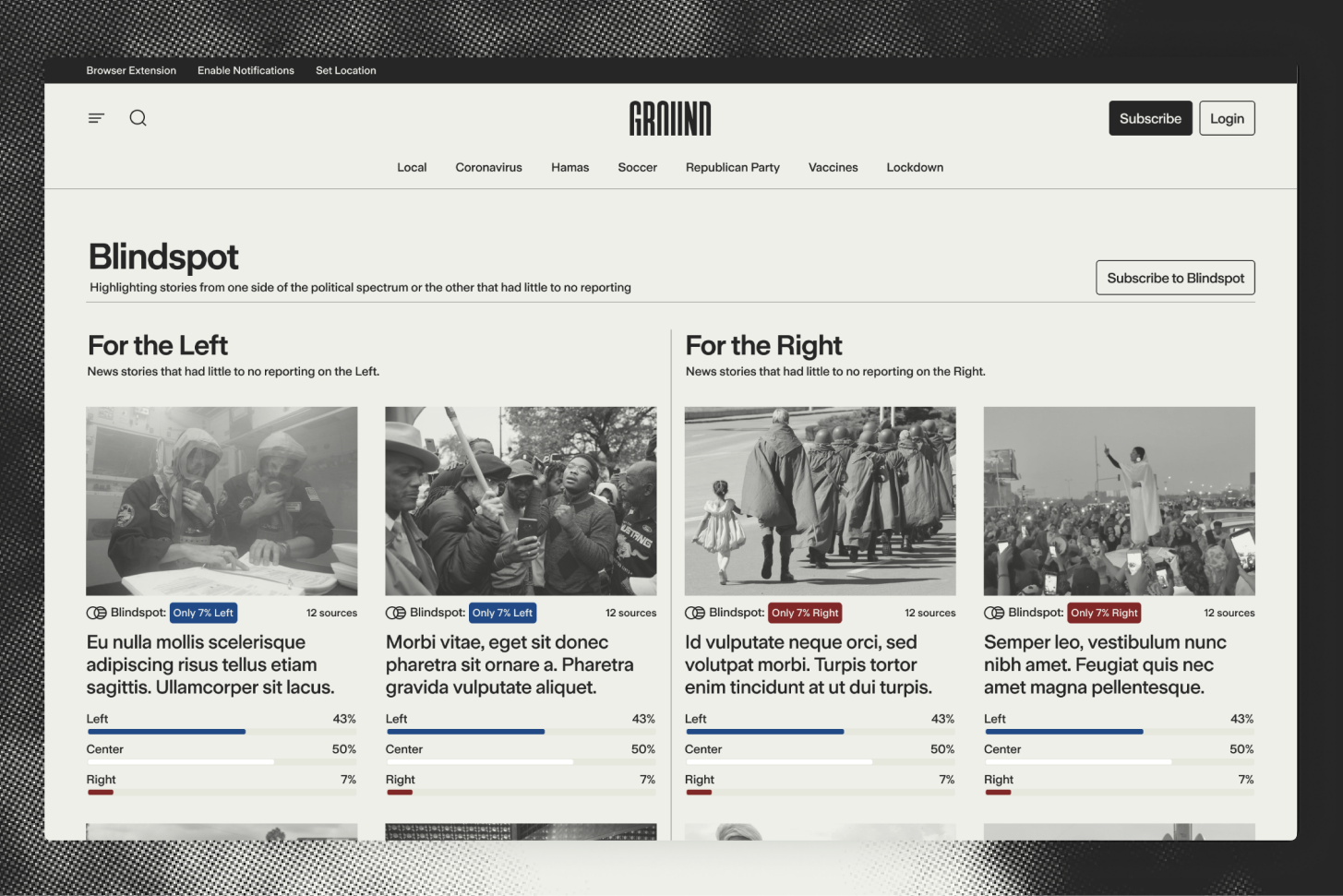Click the Subscribe to Blindspot button

point(1175,278)
